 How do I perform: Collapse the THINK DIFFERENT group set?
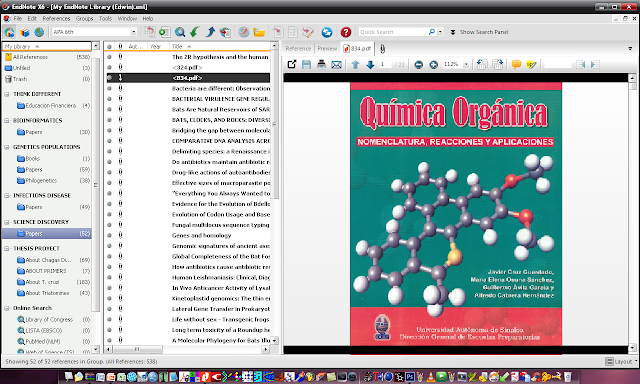(x=7, y=94)
